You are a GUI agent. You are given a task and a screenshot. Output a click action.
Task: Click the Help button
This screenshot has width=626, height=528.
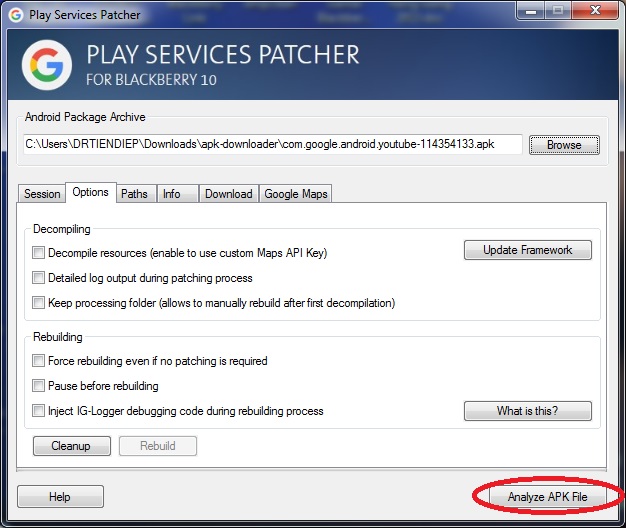60,497
